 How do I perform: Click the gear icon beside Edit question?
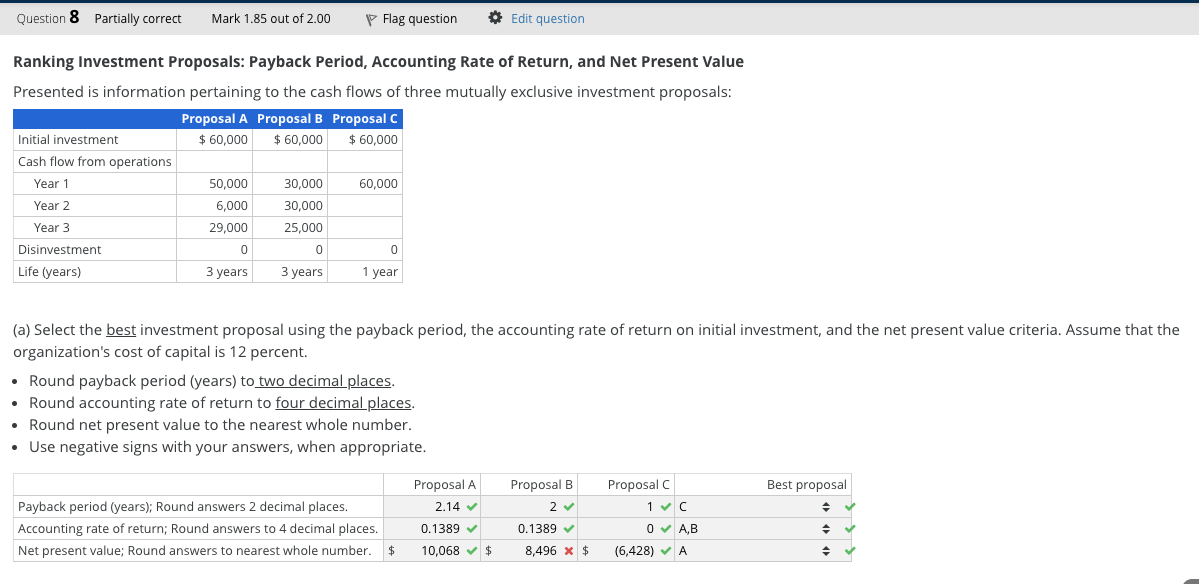495,18
